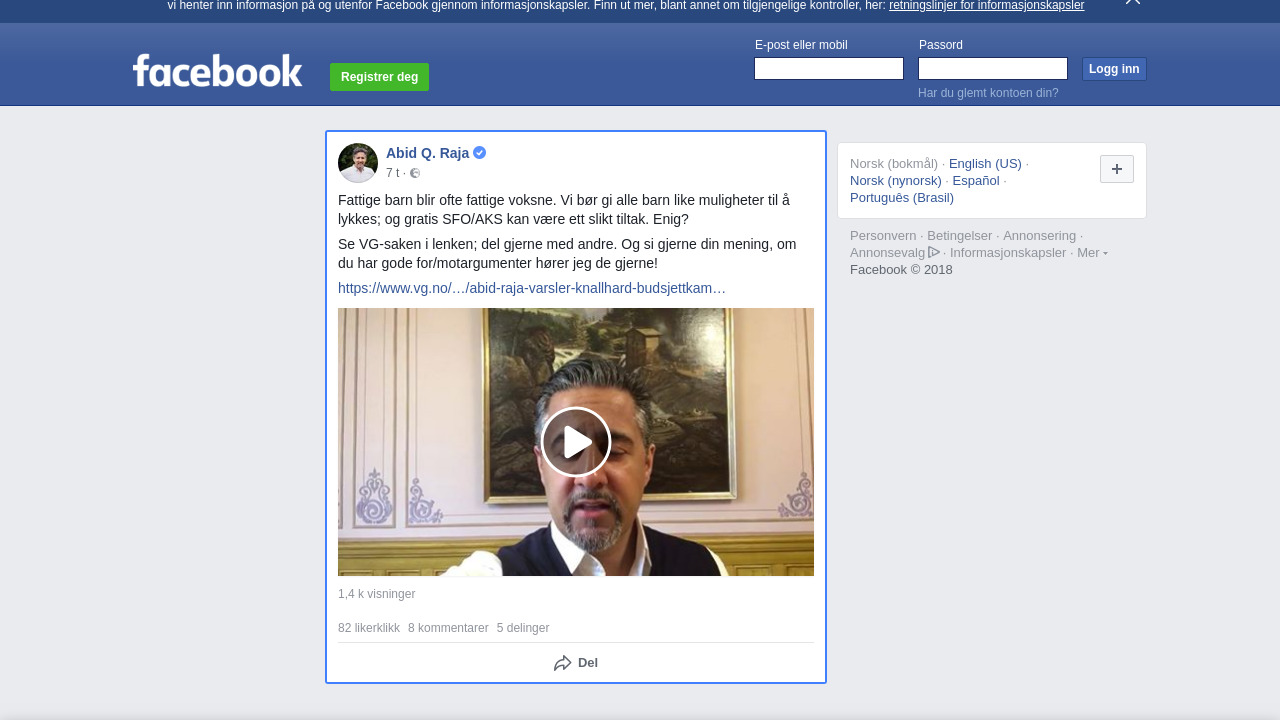
Task: Click the 1,4 k visninger text
Action: click(376, 594)
